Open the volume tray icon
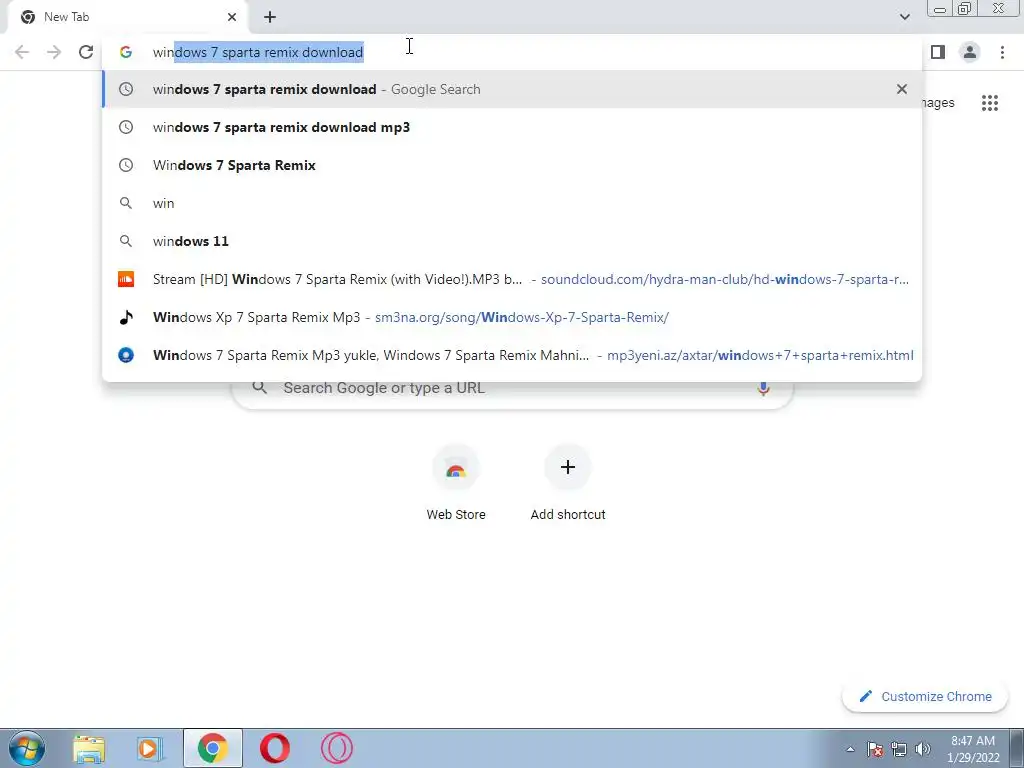 [923, 749]
